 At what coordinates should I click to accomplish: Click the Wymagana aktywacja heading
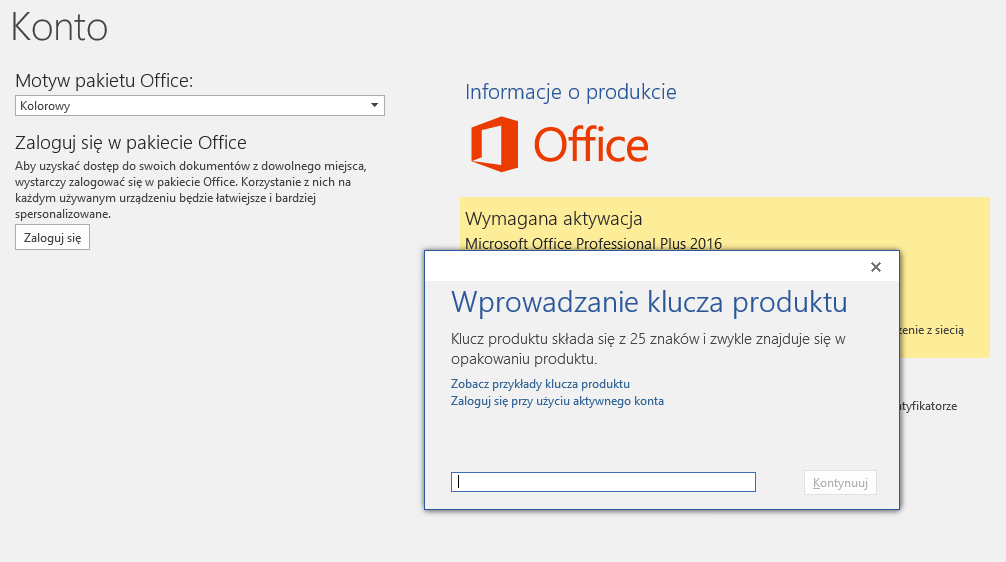coord(554,219)
